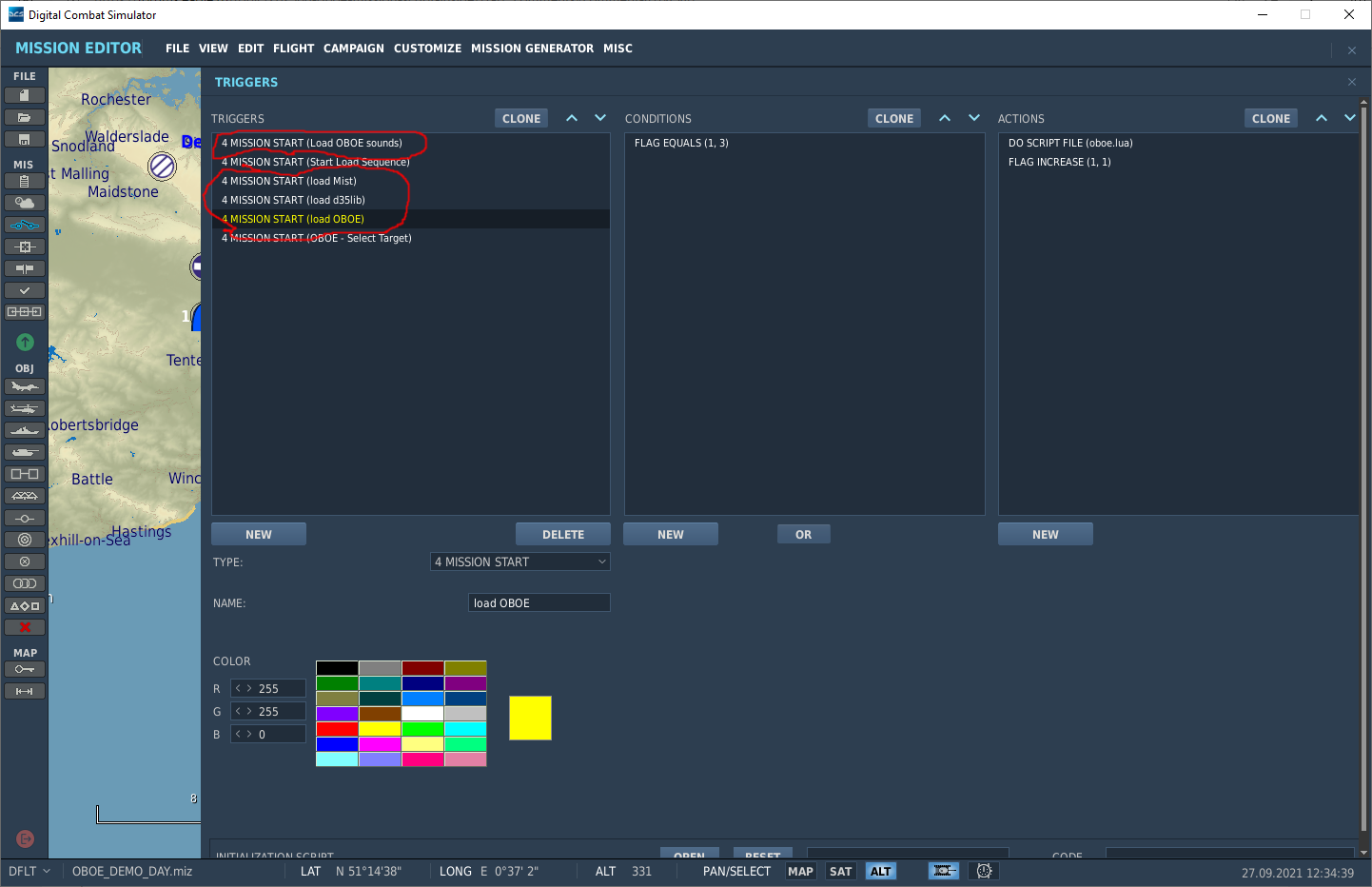Clone the selected action
1372x887 pixels.
tap(1271, 118)
